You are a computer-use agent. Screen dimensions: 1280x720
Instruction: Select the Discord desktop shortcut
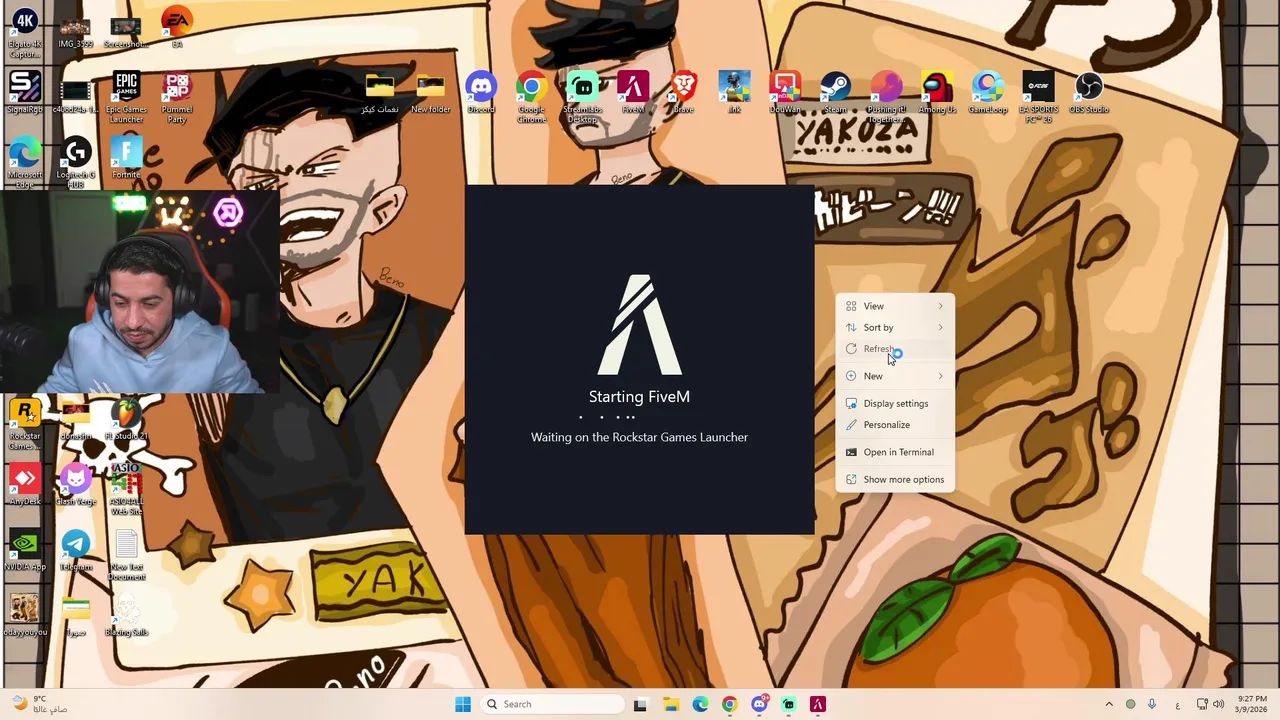tap(481, 93)
